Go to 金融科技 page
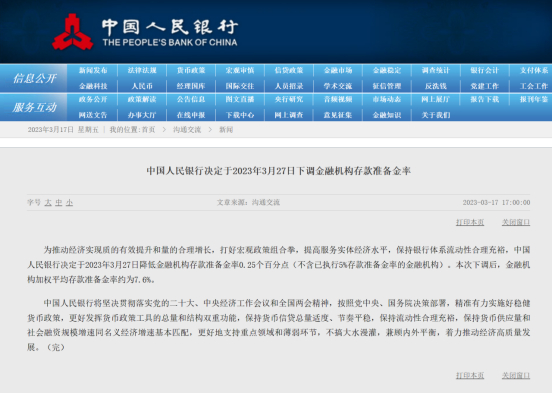 coord(93,86)
